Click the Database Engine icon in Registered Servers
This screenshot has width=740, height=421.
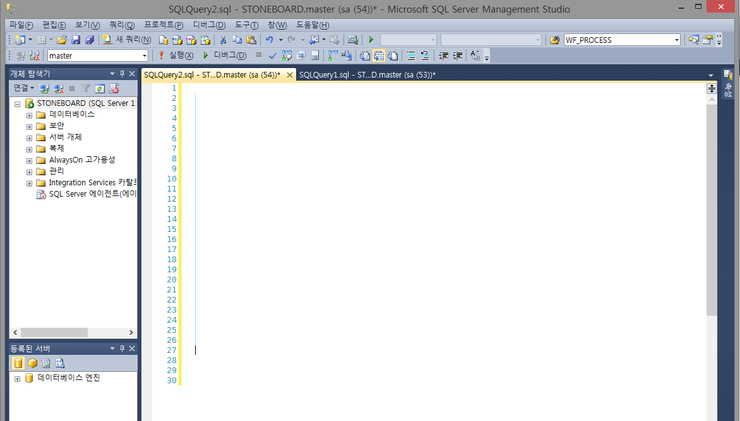click(18, 363)
